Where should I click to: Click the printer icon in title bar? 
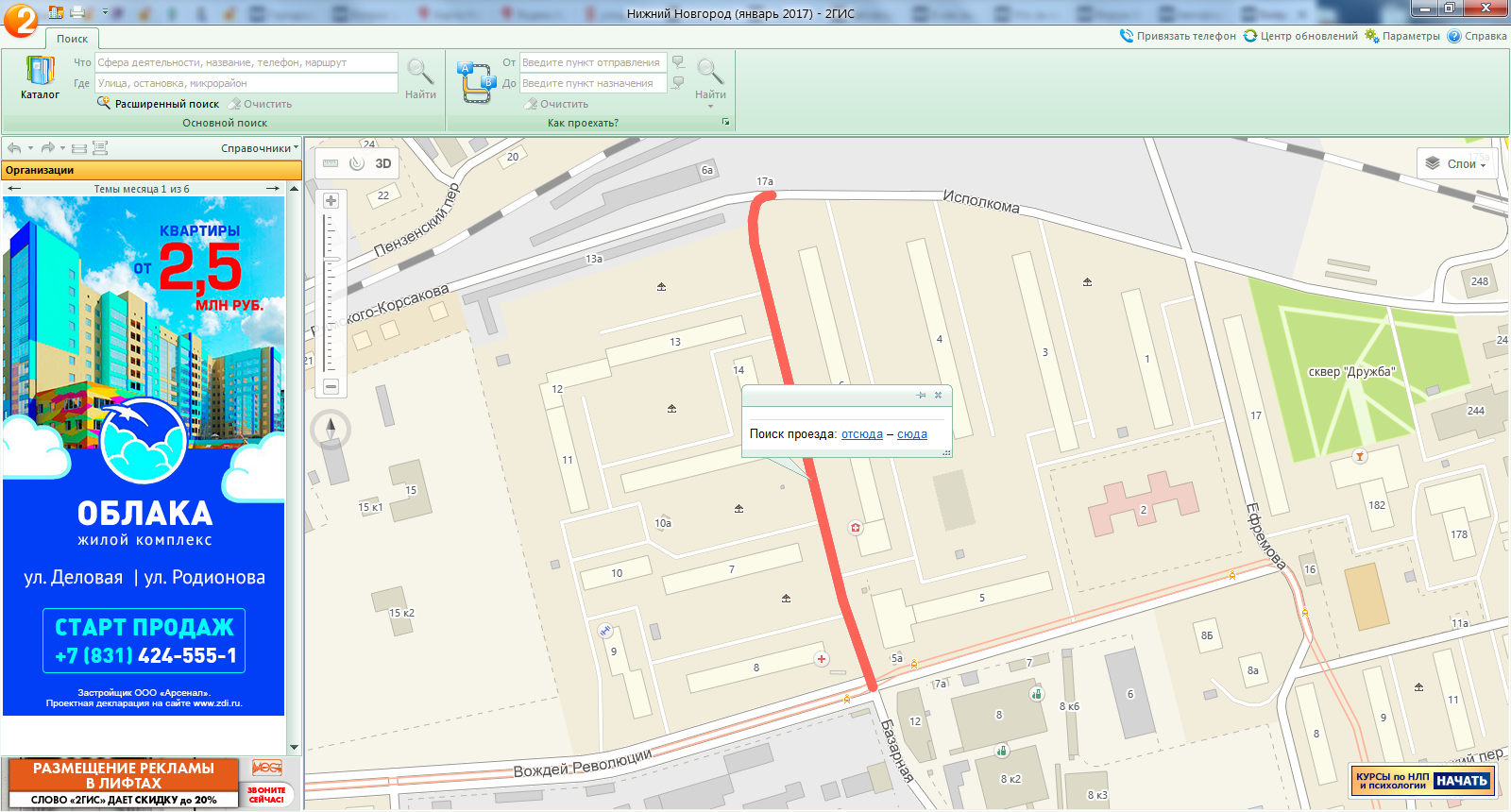tap(79, 12)
